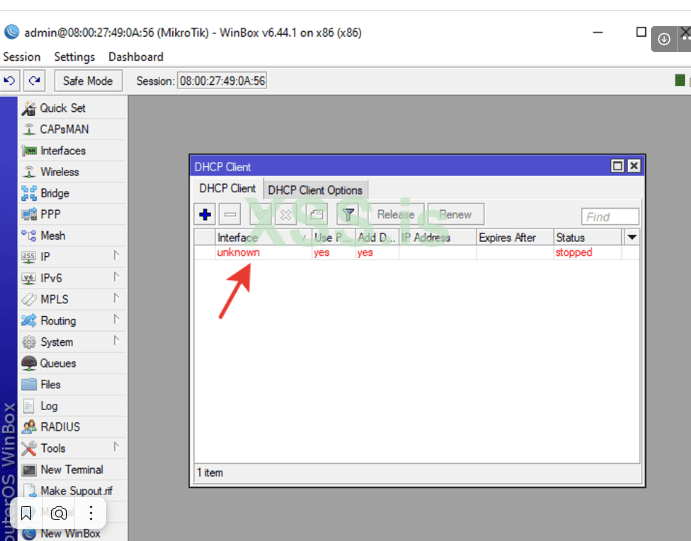Open the System menu entry
The image size is (691, 541).
[x=73, y=342]
